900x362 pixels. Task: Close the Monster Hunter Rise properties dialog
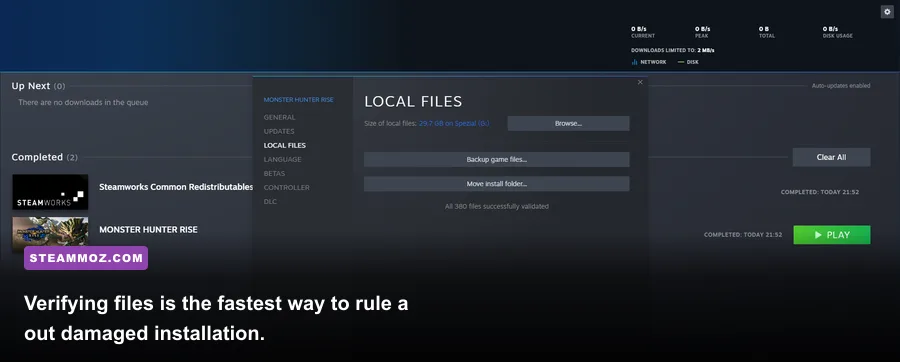640,82
